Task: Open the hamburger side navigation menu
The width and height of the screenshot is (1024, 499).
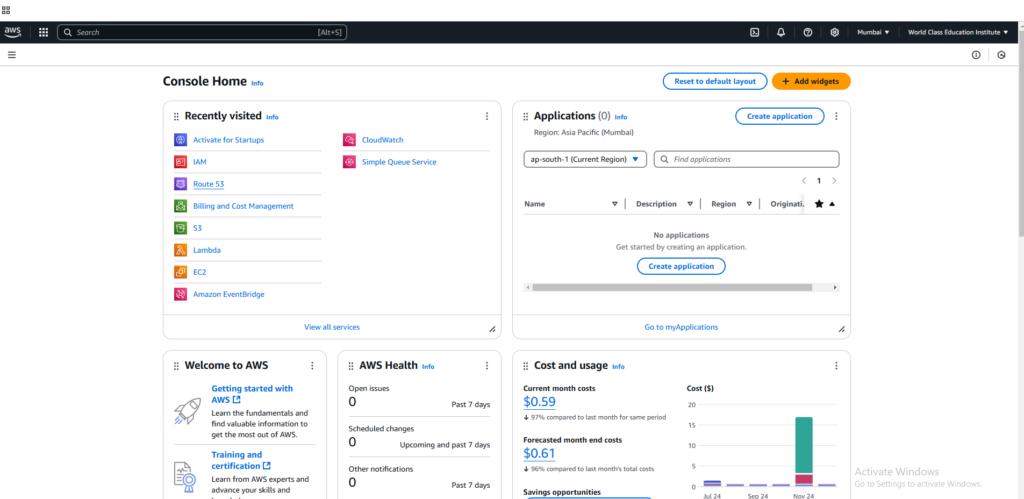Action: [x=12, y=55]
